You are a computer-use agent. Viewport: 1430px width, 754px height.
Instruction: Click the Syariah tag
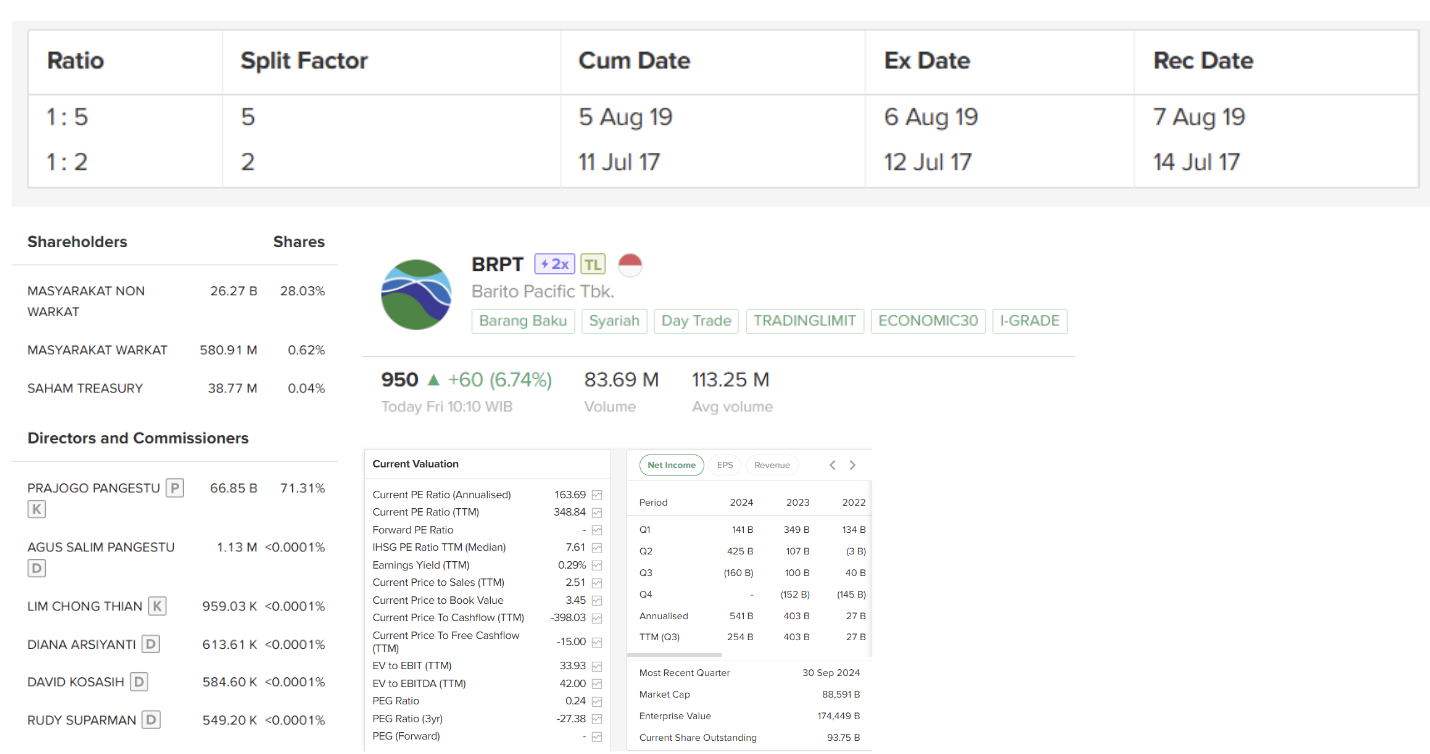[614, 321]
